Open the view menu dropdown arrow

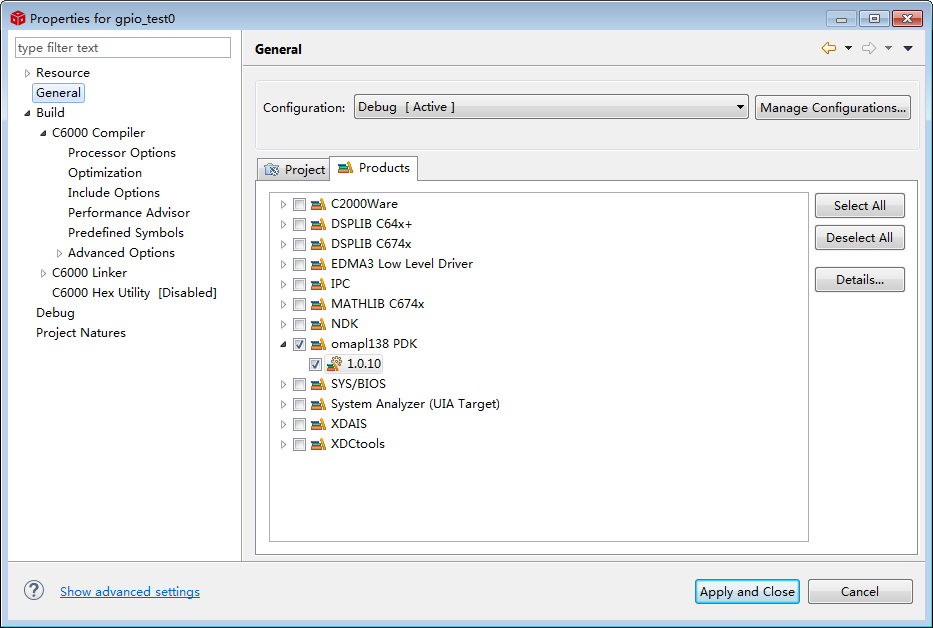[908, 48]
